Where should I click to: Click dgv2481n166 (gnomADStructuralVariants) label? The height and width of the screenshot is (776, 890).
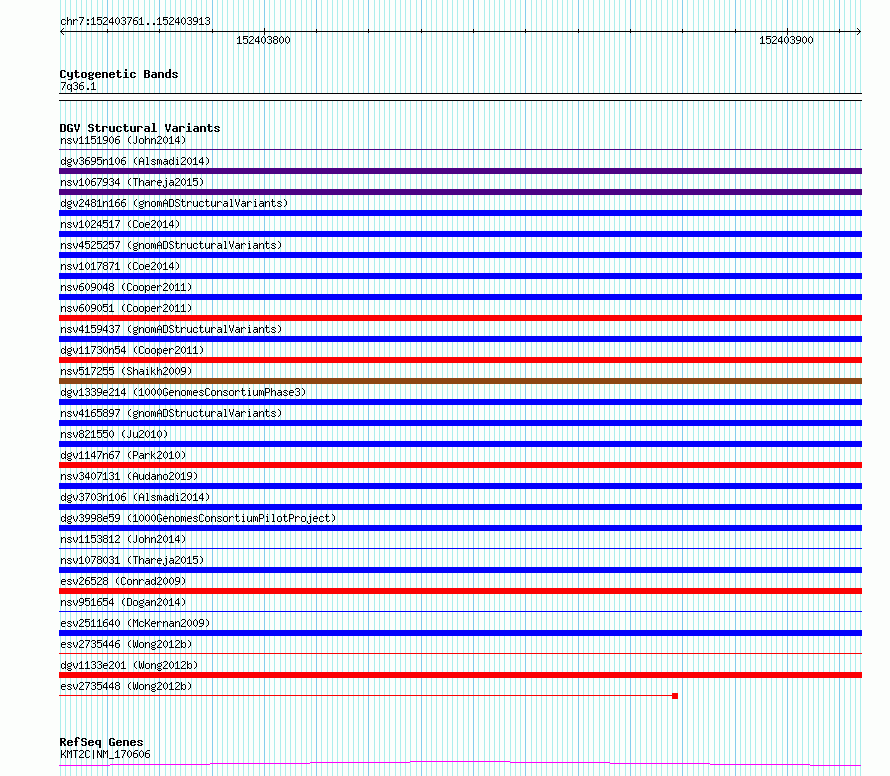point(174,203)
